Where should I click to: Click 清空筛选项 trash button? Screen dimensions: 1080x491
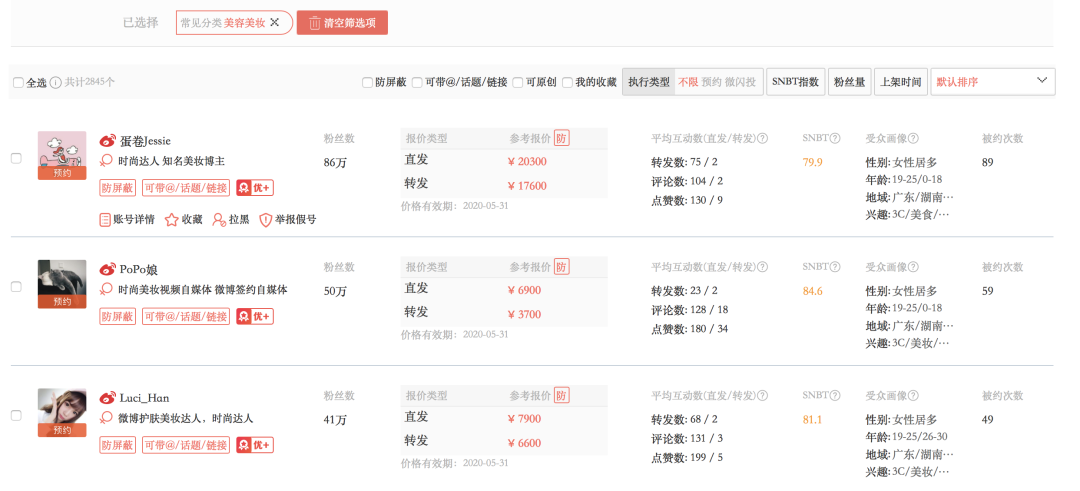coord(342,23)
